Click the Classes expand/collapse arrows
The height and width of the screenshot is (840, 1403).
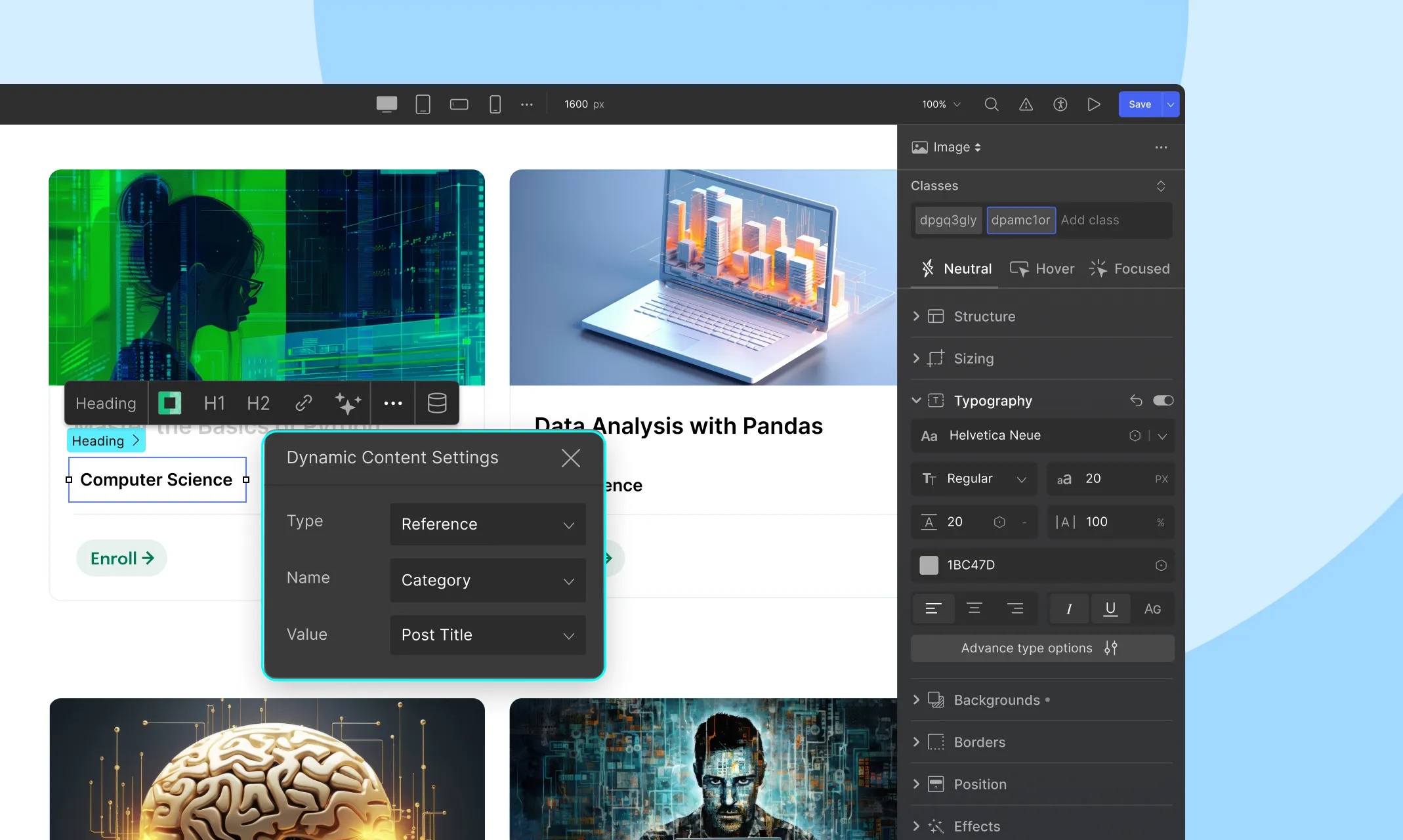point(1160,186)
